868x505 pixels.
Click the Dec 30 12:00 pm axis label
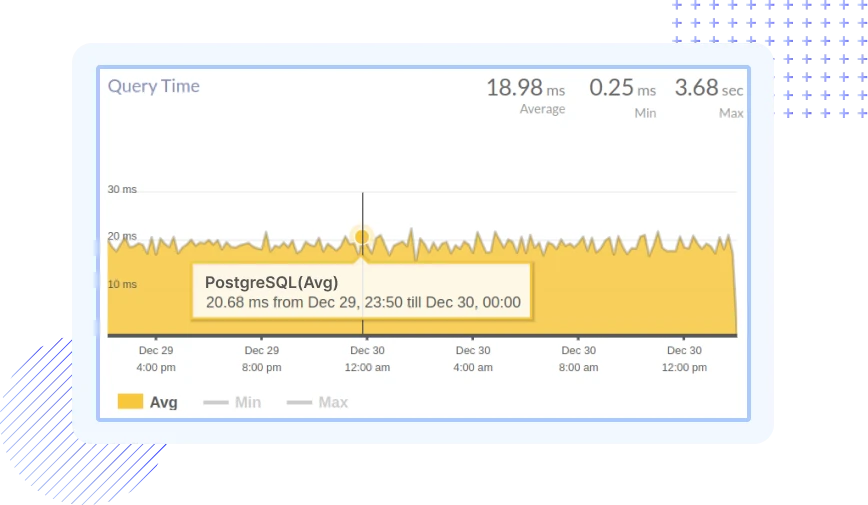[684, 359]
